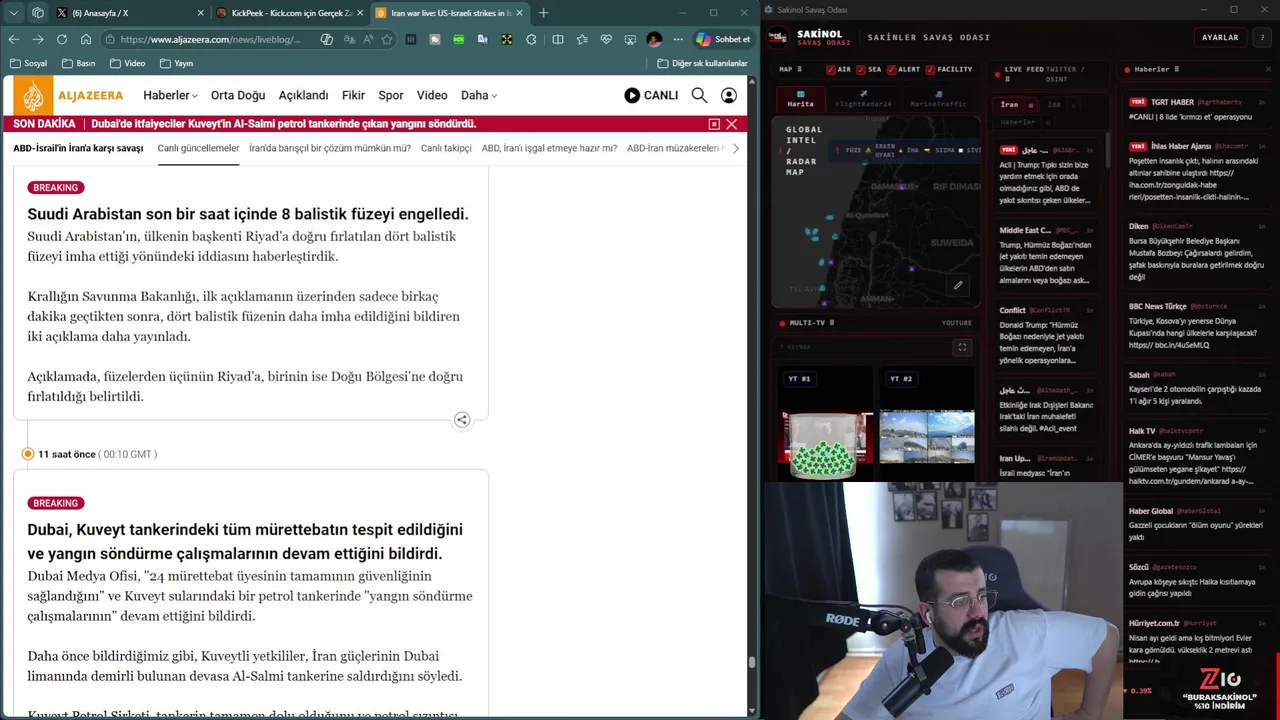Open the BBC News Türkçe news item
The image size is (1280, 720).
pos(1196,326)
